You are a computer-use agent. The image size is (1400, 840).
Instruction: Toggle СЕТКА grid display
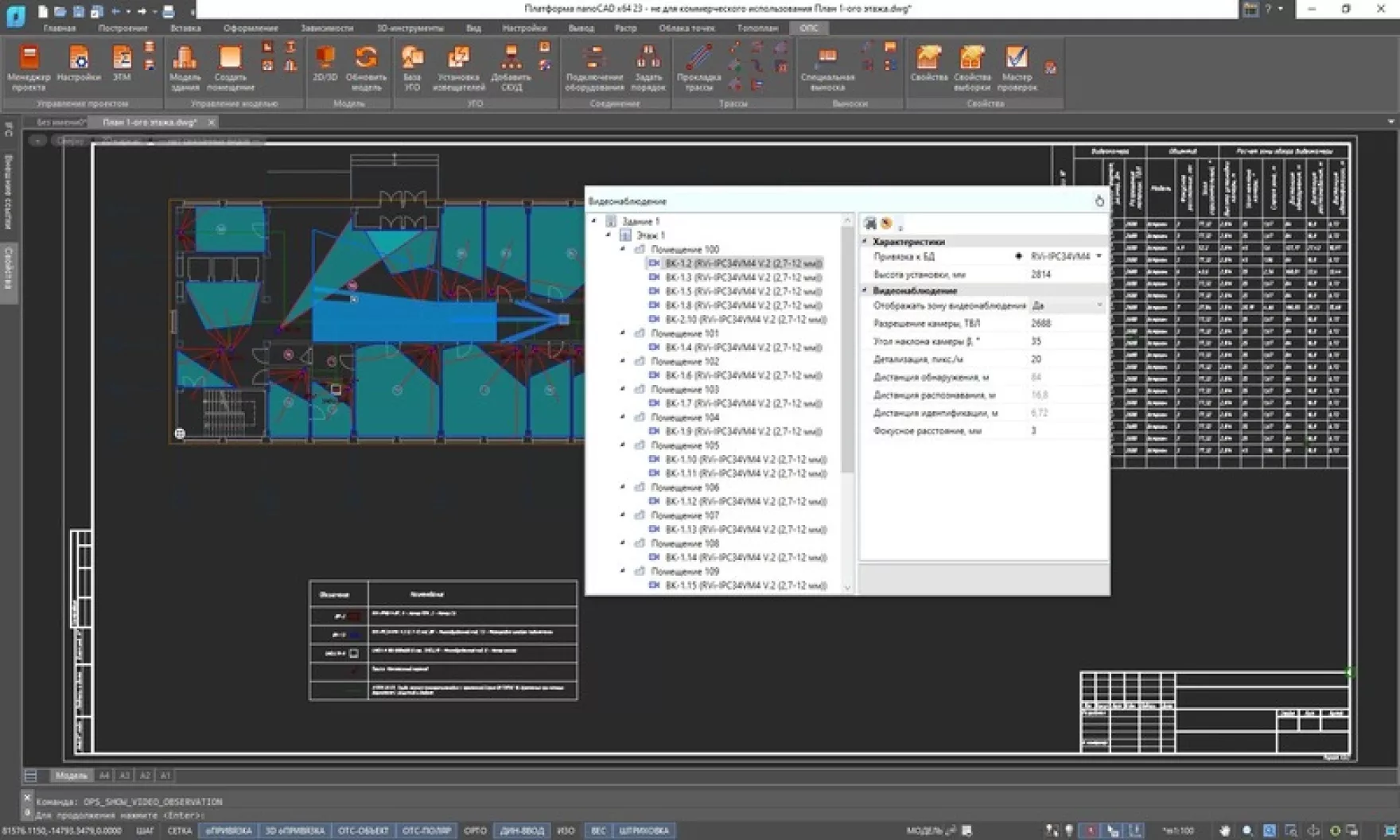coord(181,830)
